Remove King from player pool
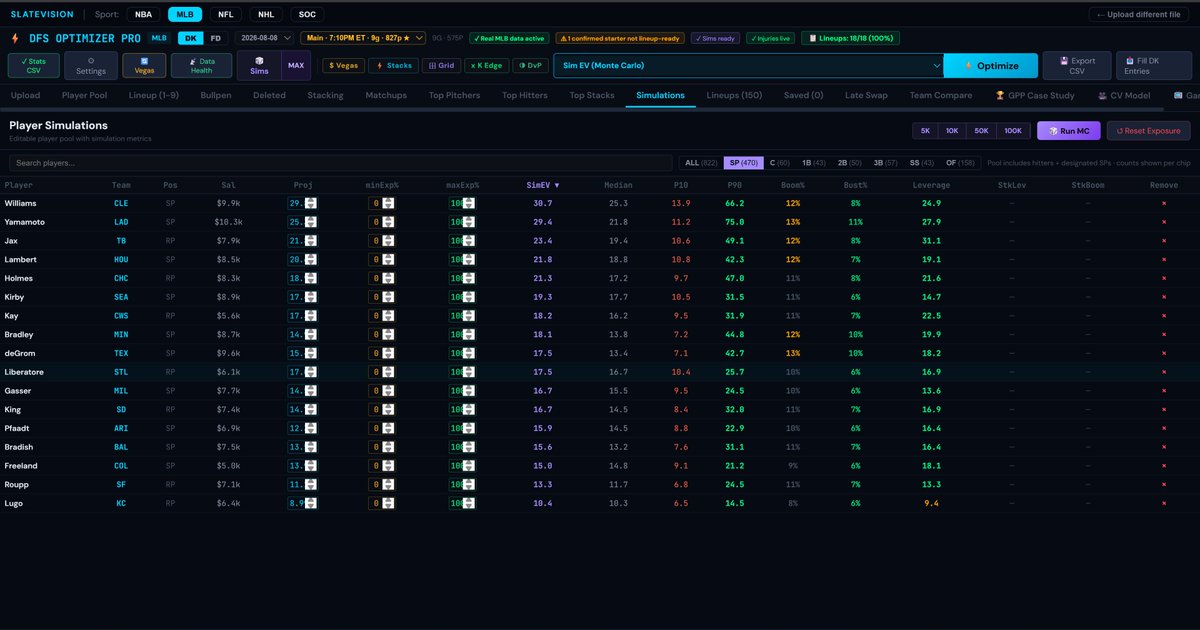This screenshot has height=630, width=1200. tap(1164, 409)
